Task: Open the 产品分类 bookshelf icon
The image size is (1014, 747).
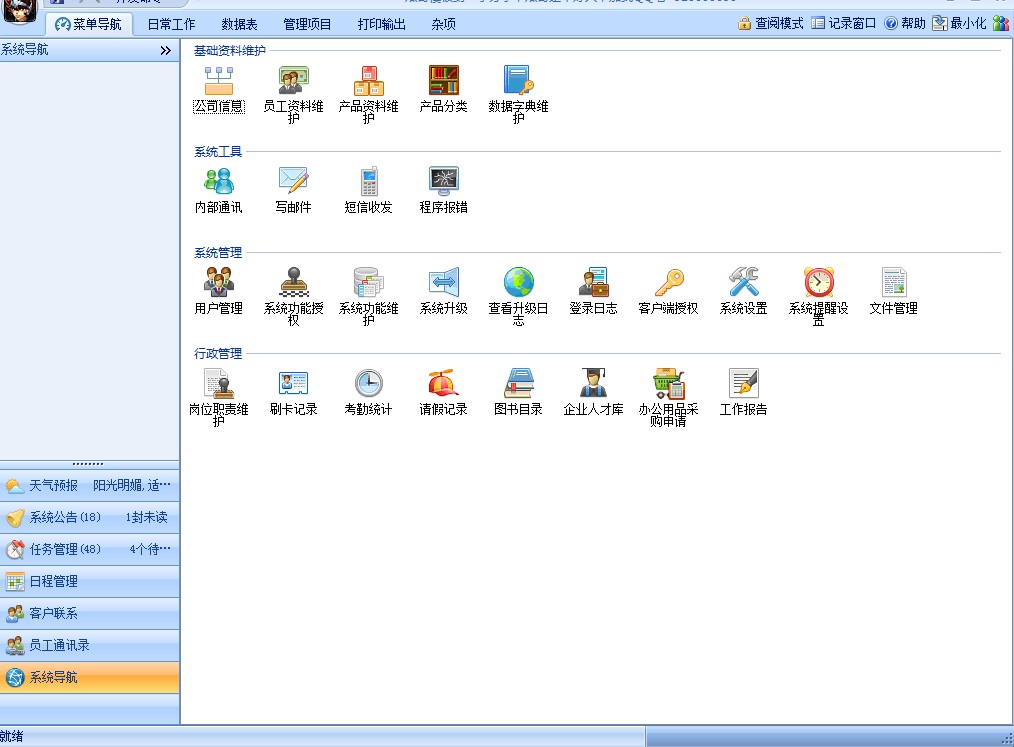Action: [x=443, y=81]
